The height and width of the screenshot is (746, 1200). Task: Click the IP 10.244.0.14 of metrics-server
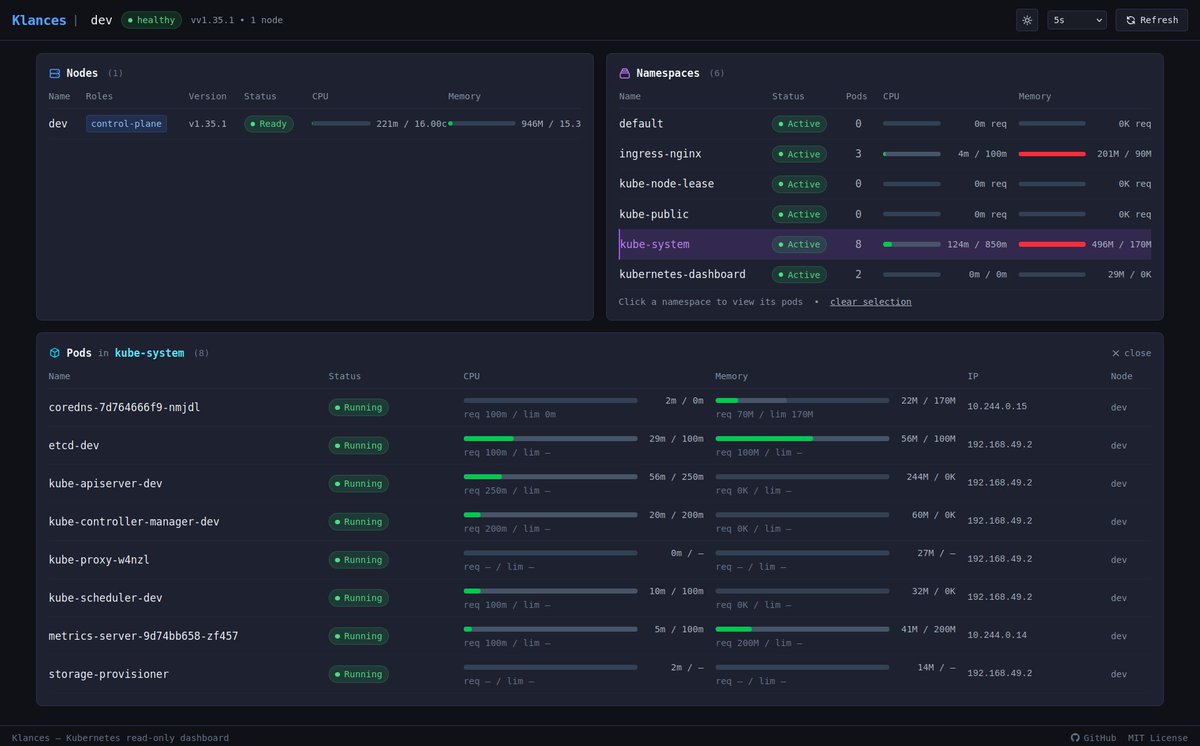coord(997,636)
